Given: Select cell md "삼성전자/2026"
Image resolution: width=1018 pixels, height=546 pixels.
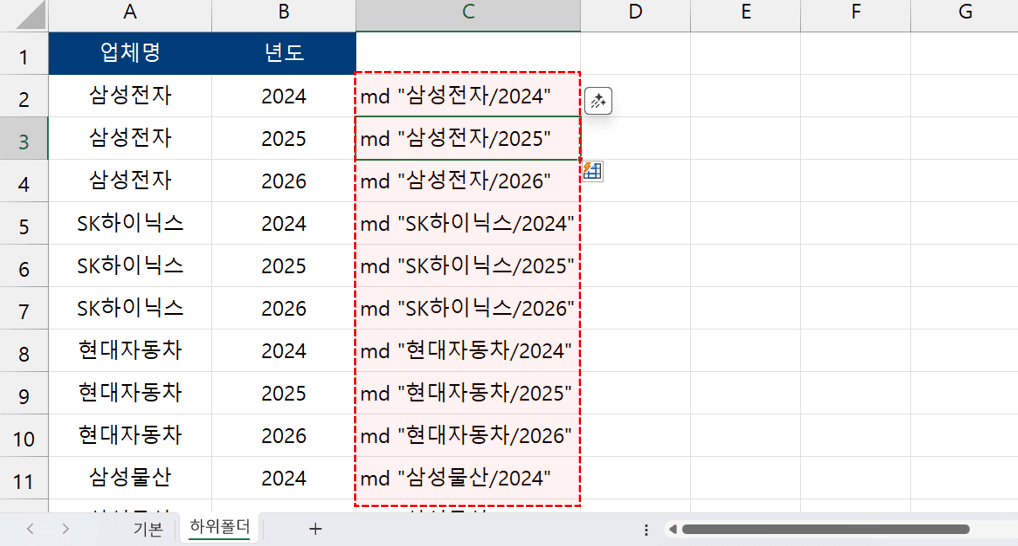Looking at the screenshot, I should [468, 180].
